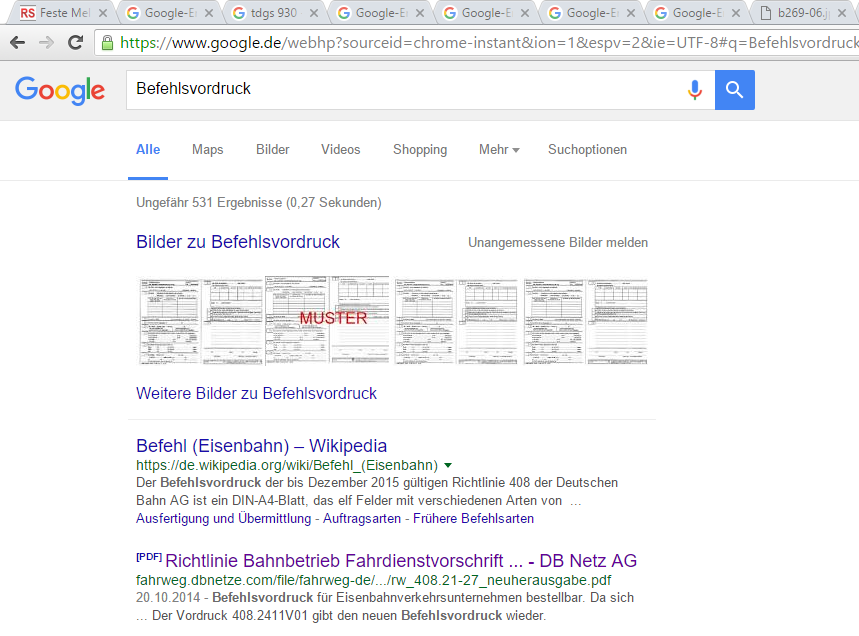Click the Ungefähr 531 Ergebnisse text
Screen dimensions: 859x636
[259, 203]
